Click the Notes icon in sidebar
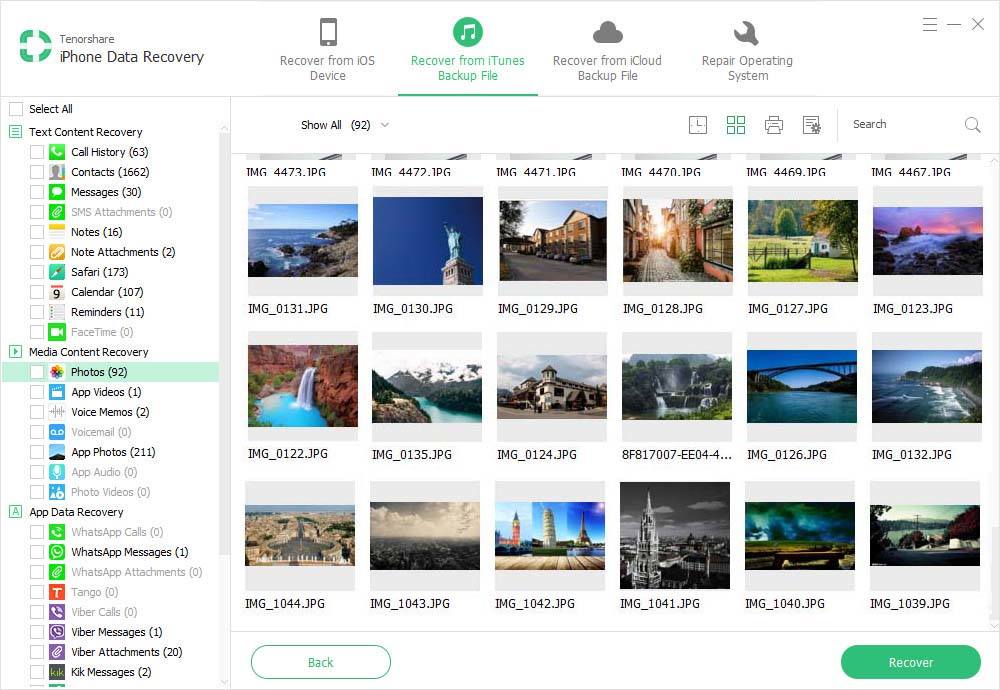Image resolution: width=1000 pixels, height=690 pixels. click(x=57, y=231)
